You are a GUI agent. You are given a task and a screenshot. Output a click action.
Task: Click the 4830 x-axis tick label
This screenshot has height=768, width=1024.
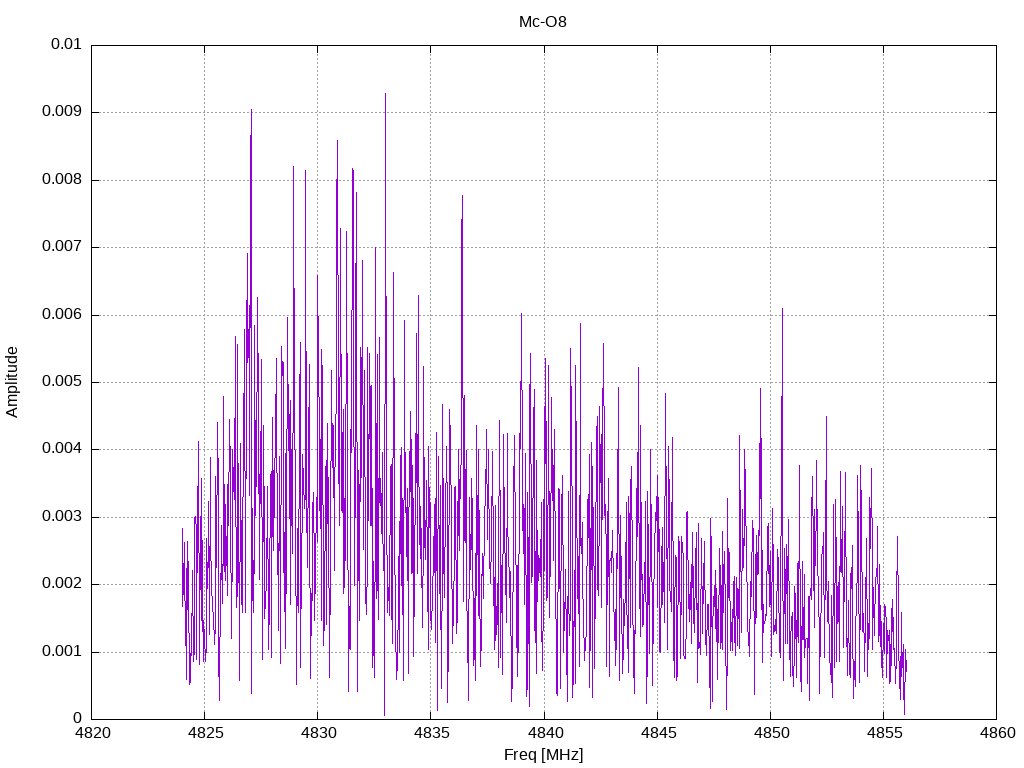click(318, 733)
